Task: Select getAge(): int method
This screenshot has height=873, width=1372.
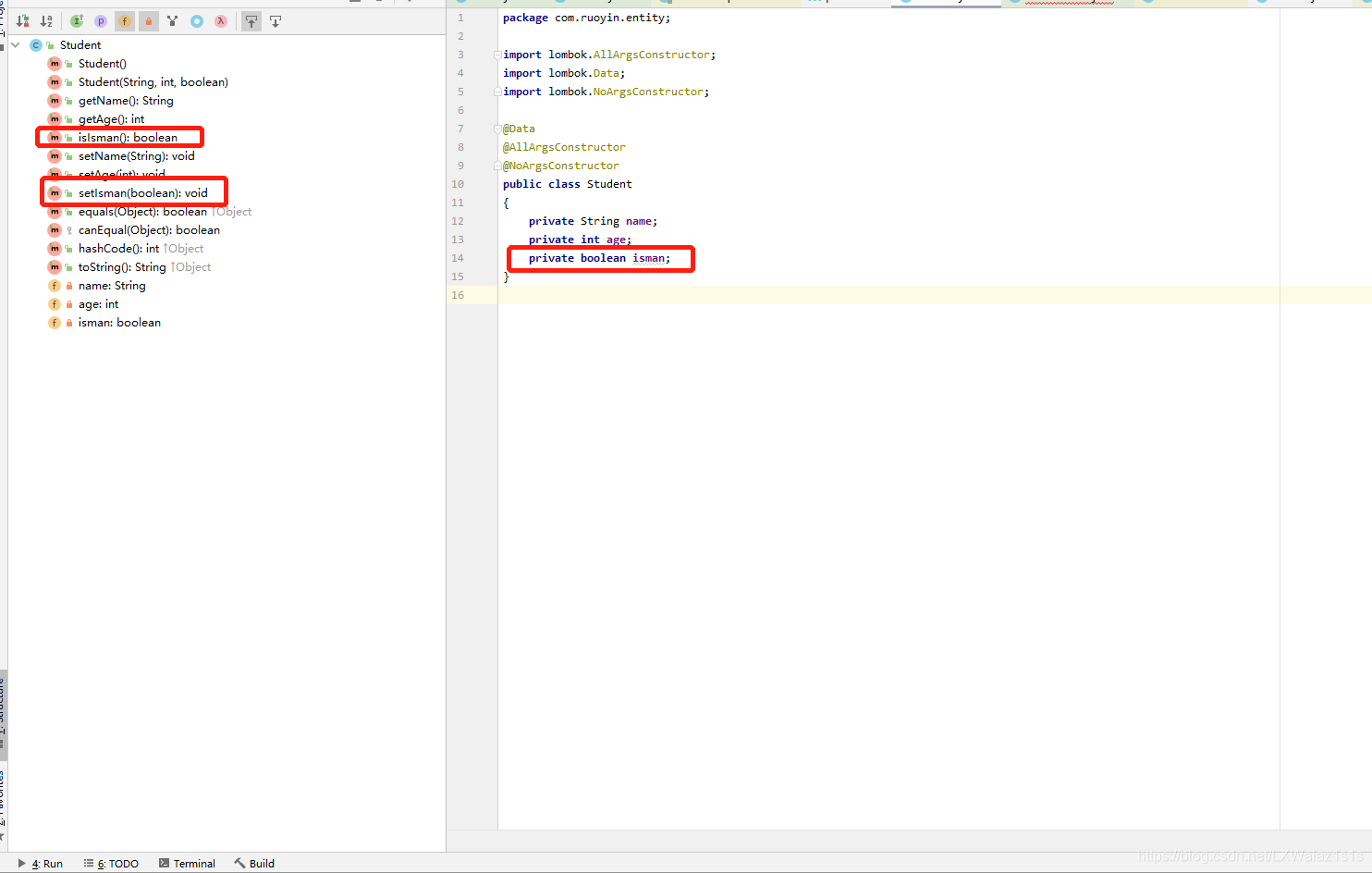Action: 111,119
